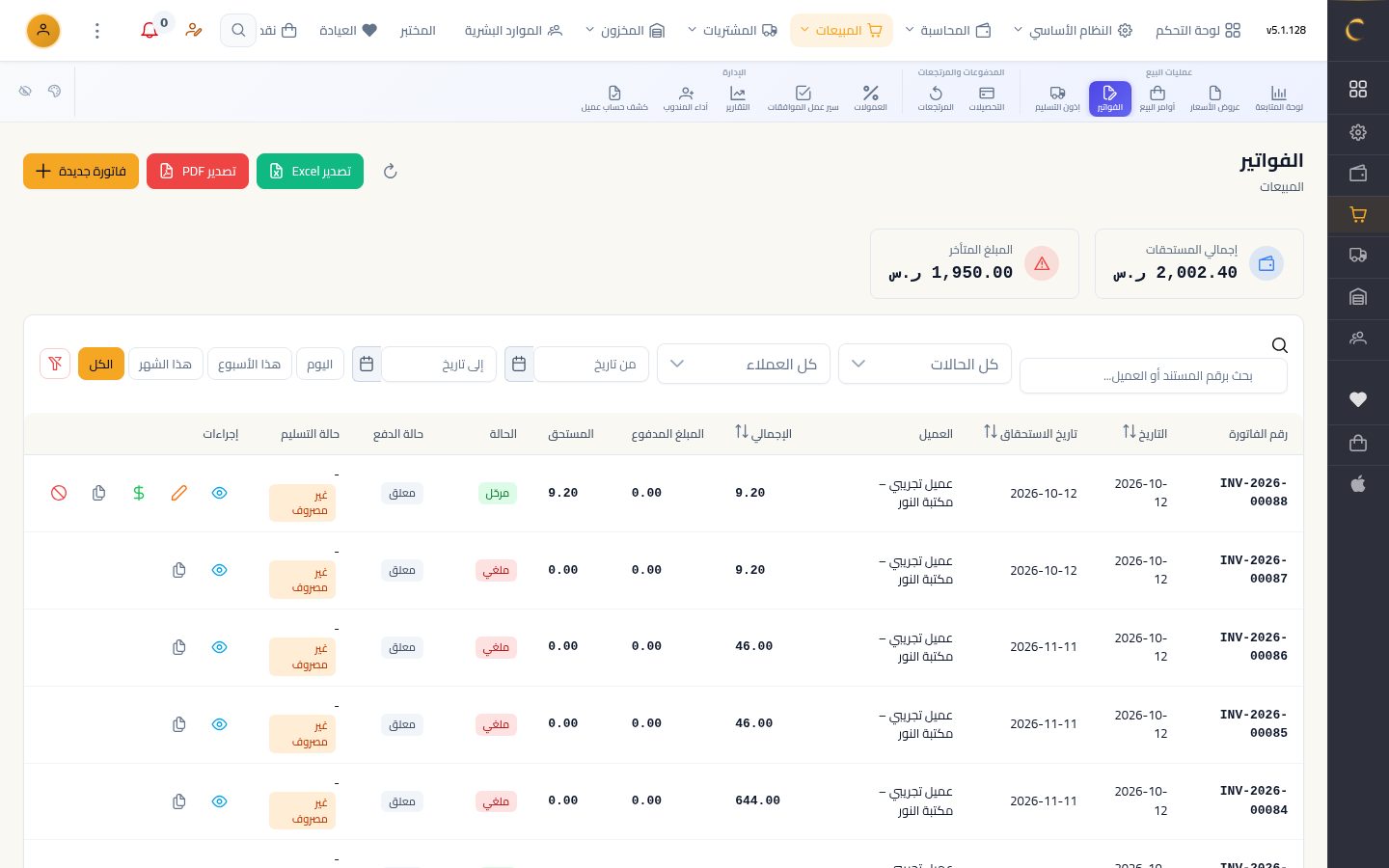This screenshot has width=1389, height=868.
Task: Open أداء المندوب rep performance
Action: click(x=686, y=97)
